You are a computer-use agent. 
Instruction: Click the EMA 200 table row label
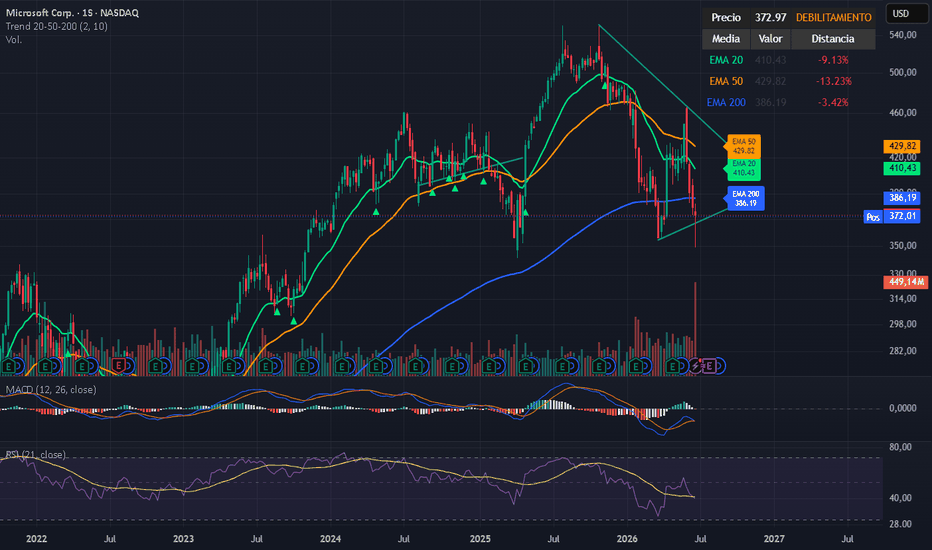pyautogui.click(x=726, y=102)
